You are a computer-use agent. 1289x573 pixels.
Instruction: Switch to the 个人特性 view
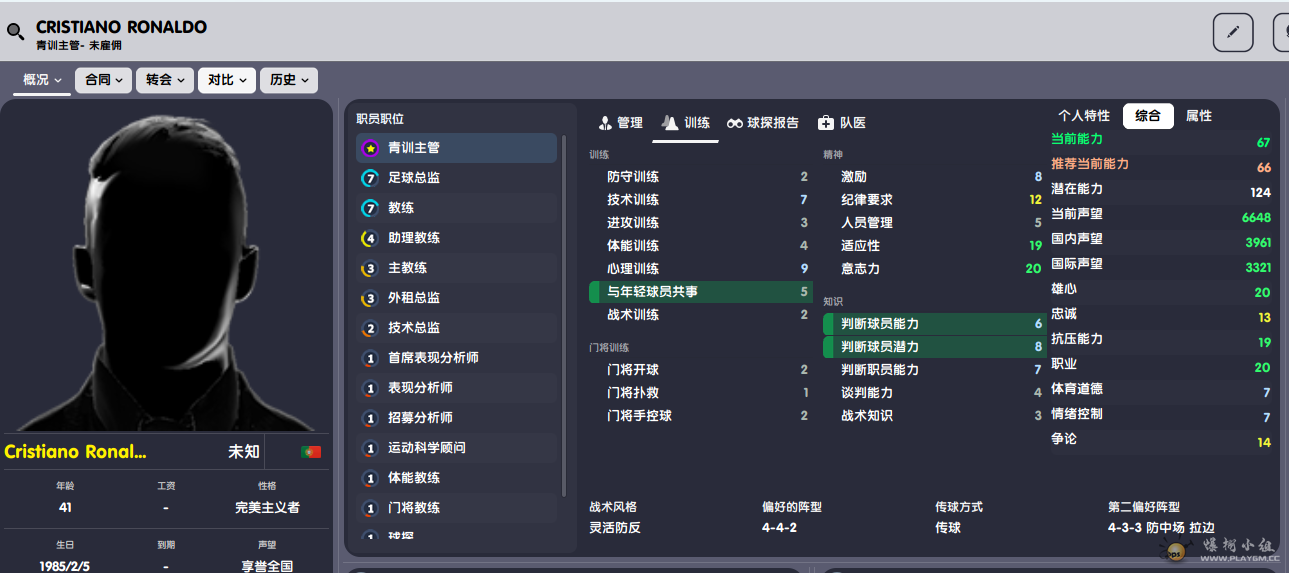coord(1084,116)
